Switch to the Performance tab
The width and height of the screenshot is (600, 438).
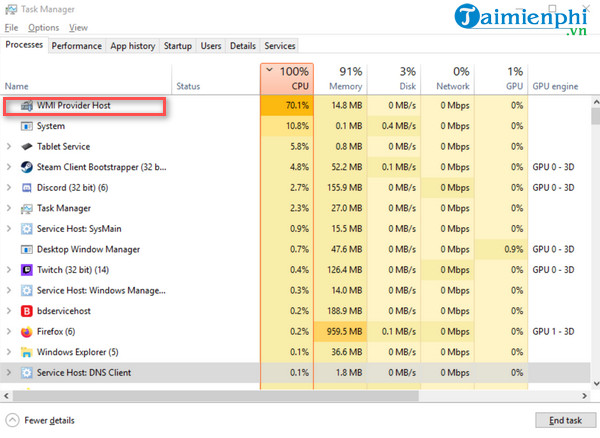77,46
